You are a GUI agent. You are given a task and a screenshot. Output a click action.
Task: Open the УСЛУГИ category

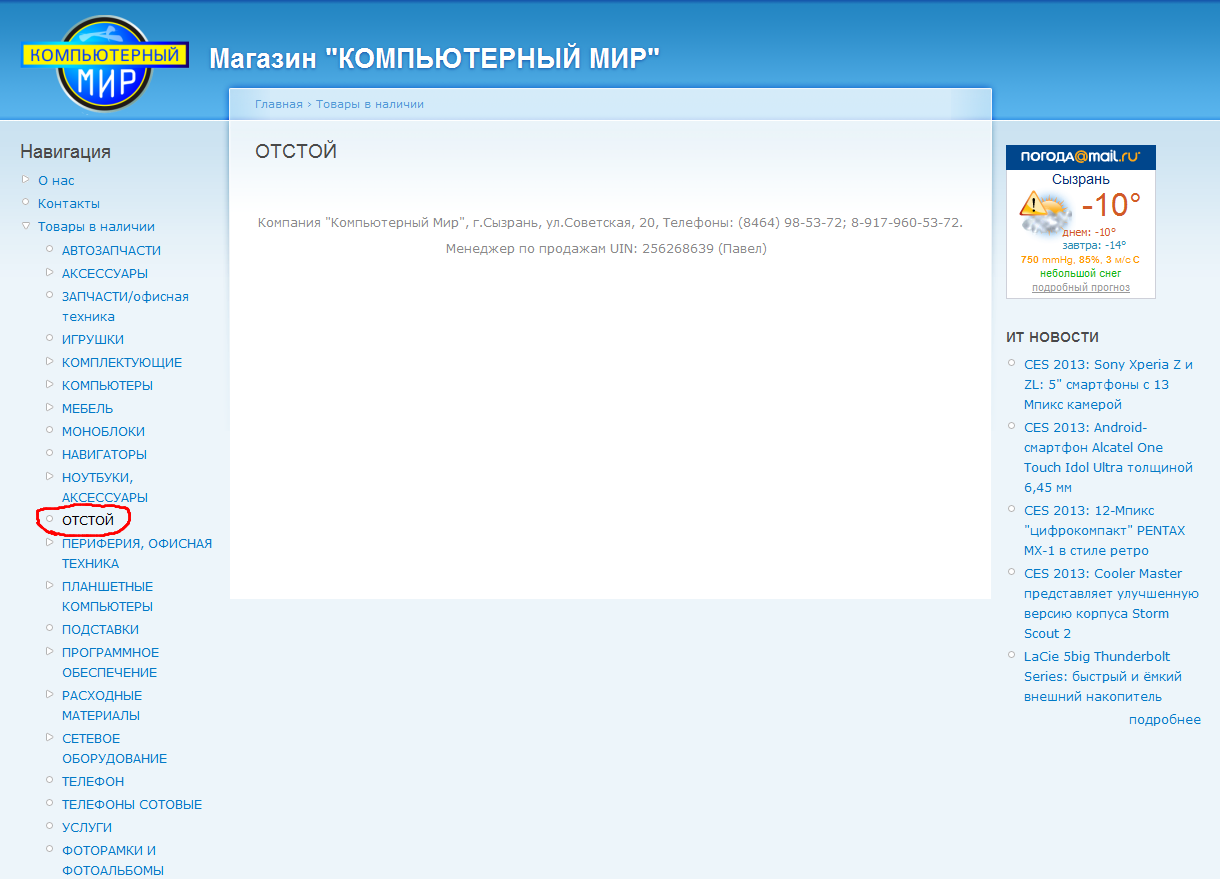[x=87, y=828]
